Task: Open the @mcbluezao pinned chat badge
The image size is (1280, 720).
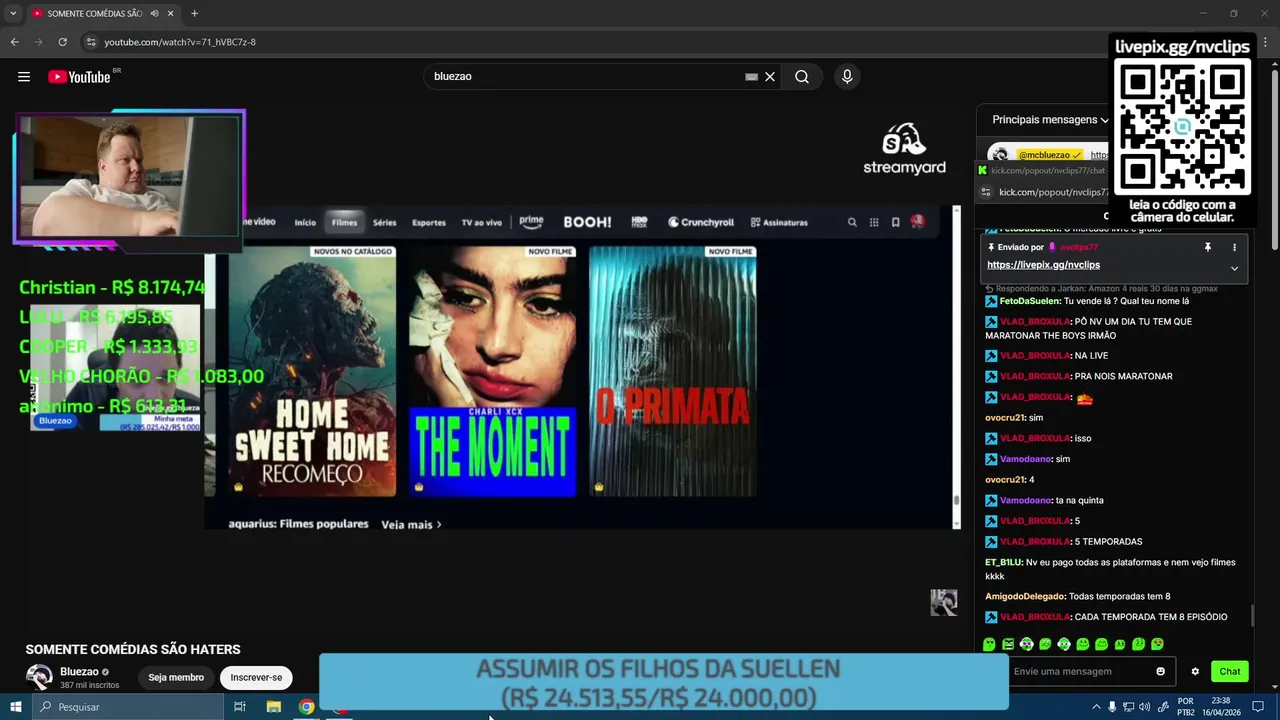Action: pos(1050,155)
